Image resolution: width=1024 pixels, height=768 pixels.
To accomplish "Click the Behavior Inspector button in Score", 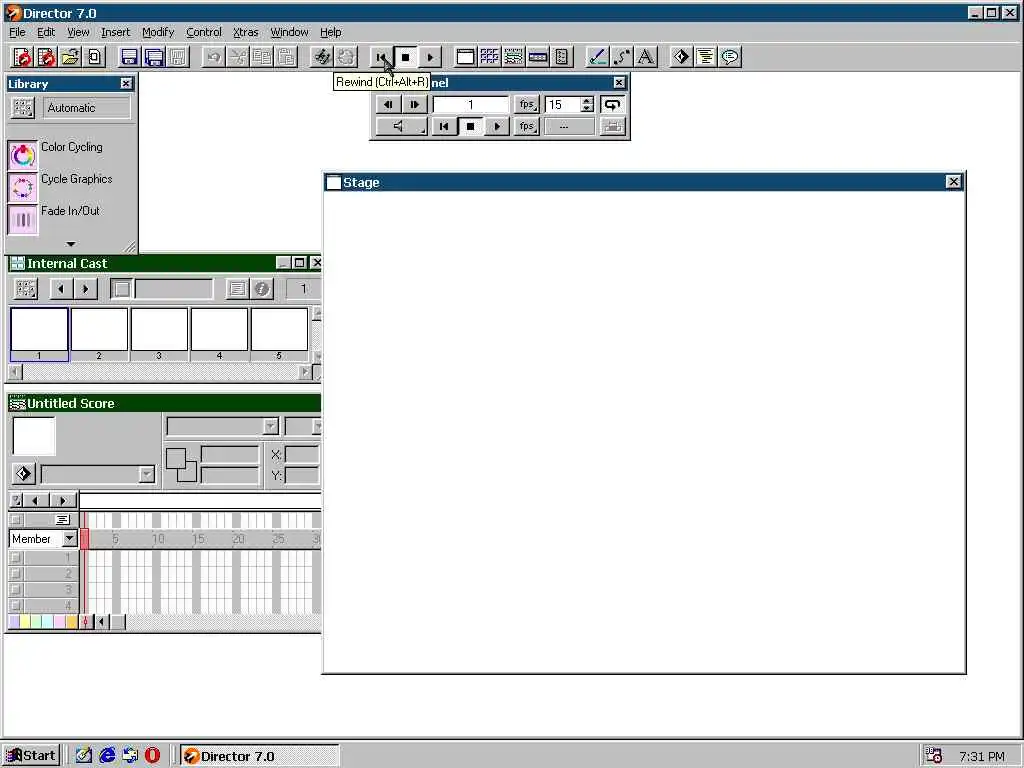I will tap(24, 473).
